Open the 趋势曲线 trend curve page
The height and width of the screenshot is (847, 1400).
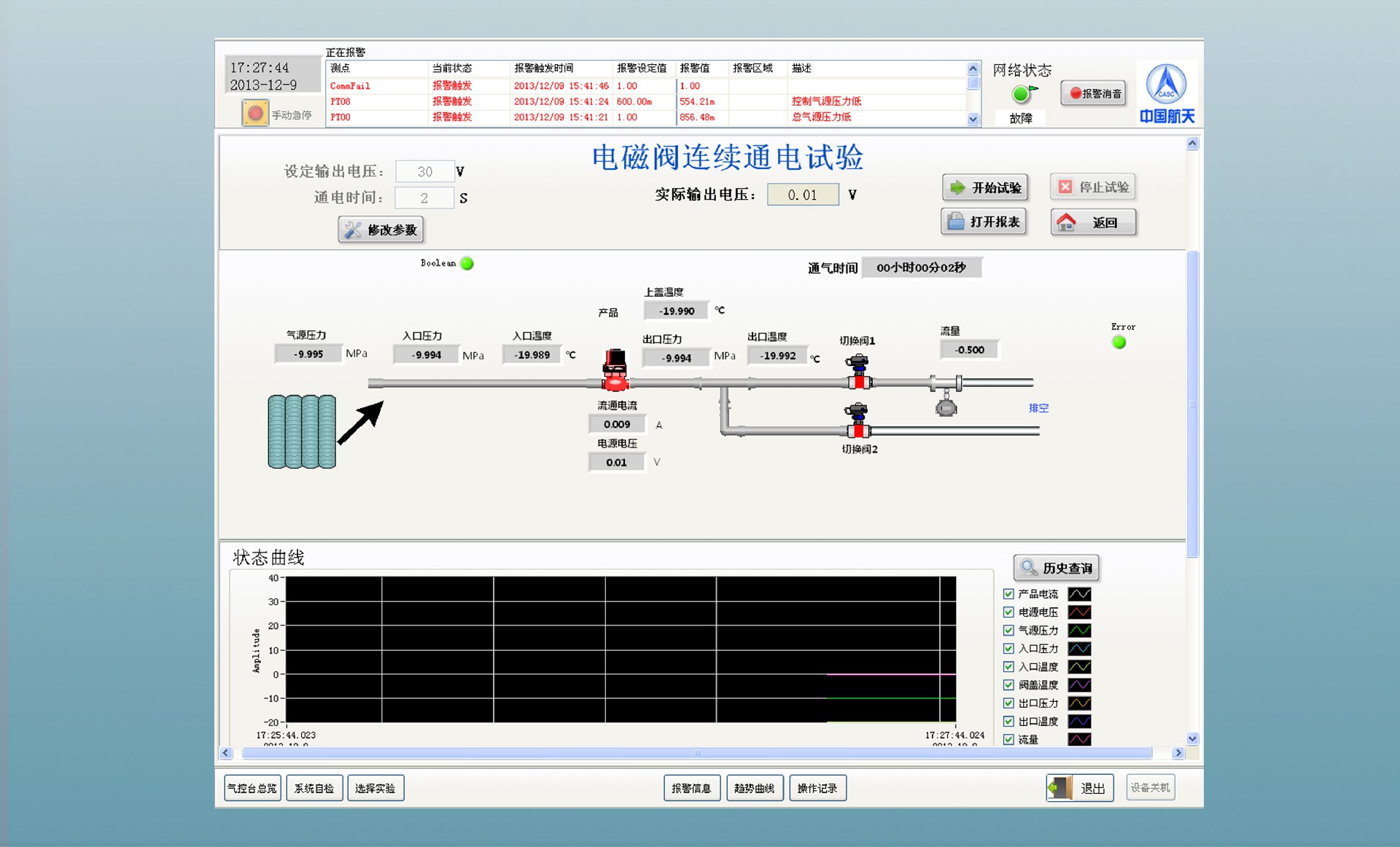point(755,788)
